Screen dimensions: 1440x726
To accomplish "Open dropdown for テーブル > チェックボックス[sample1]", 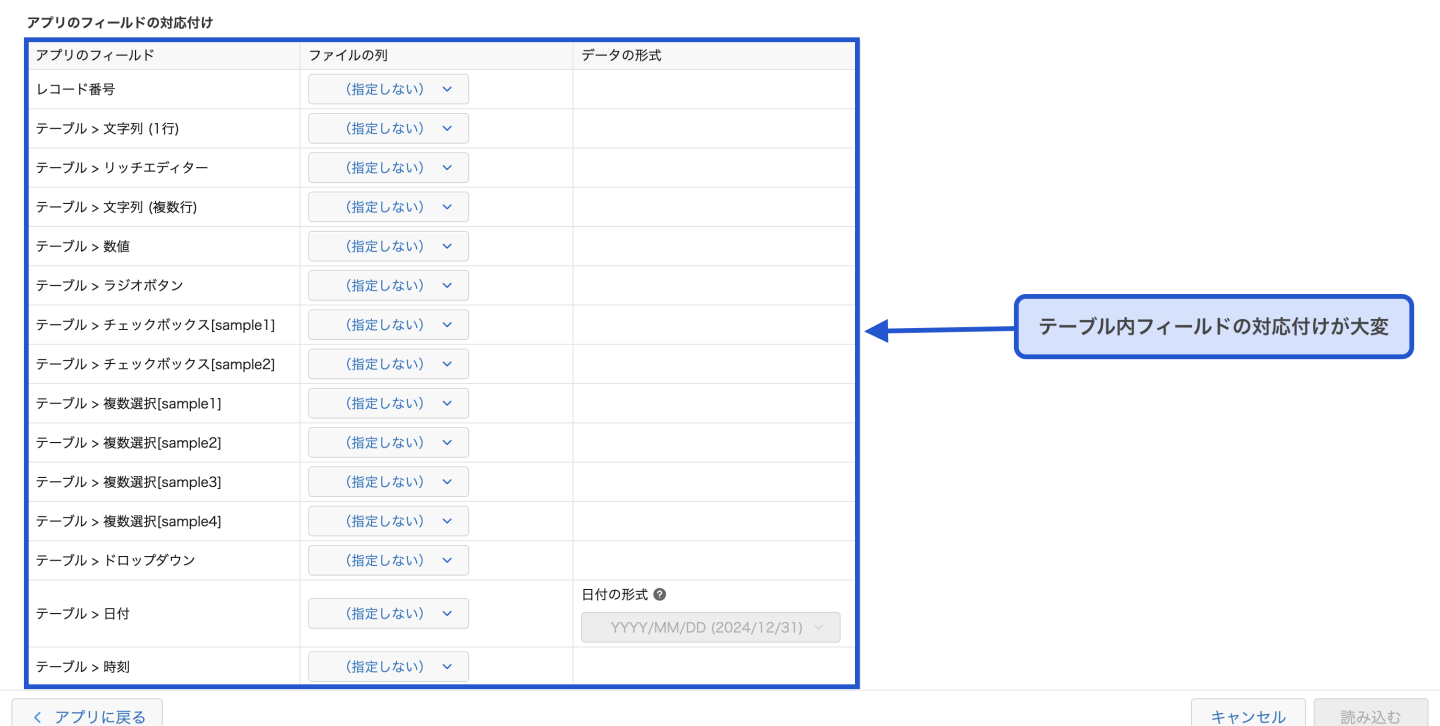I will click(x=388, y=325).
